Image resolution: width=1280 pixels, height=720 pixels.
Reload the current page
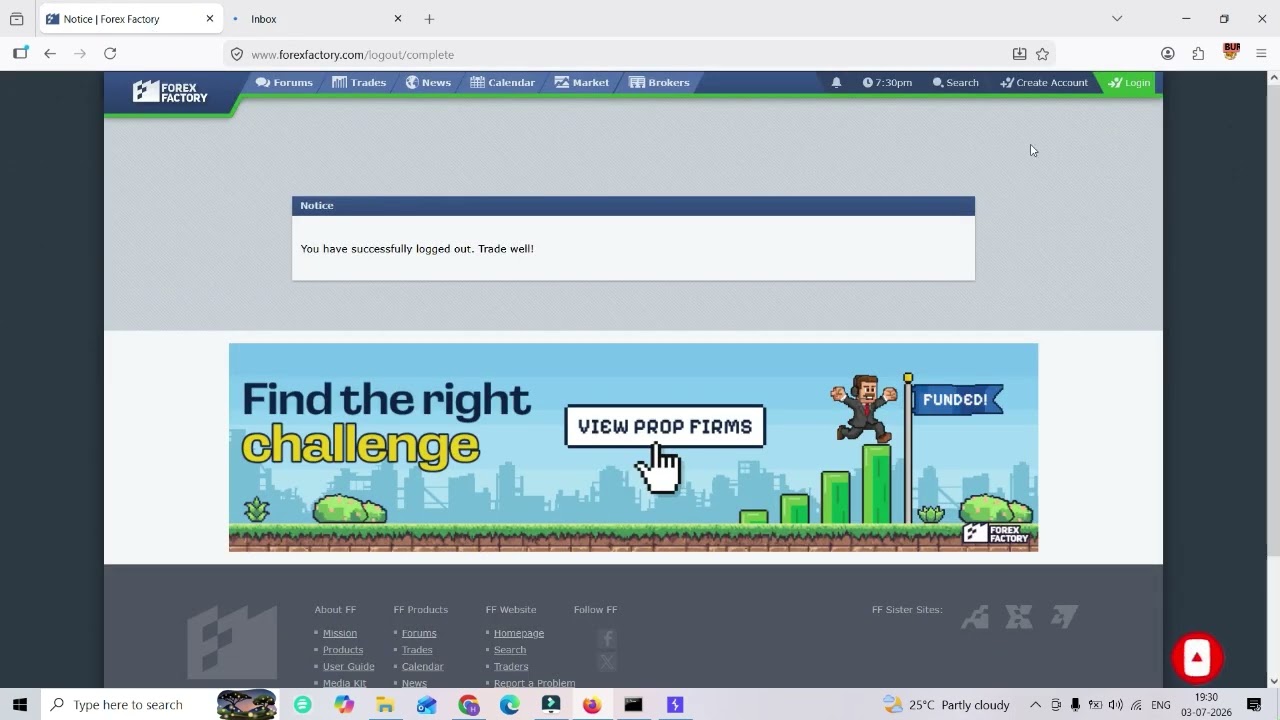click(110, 54)
